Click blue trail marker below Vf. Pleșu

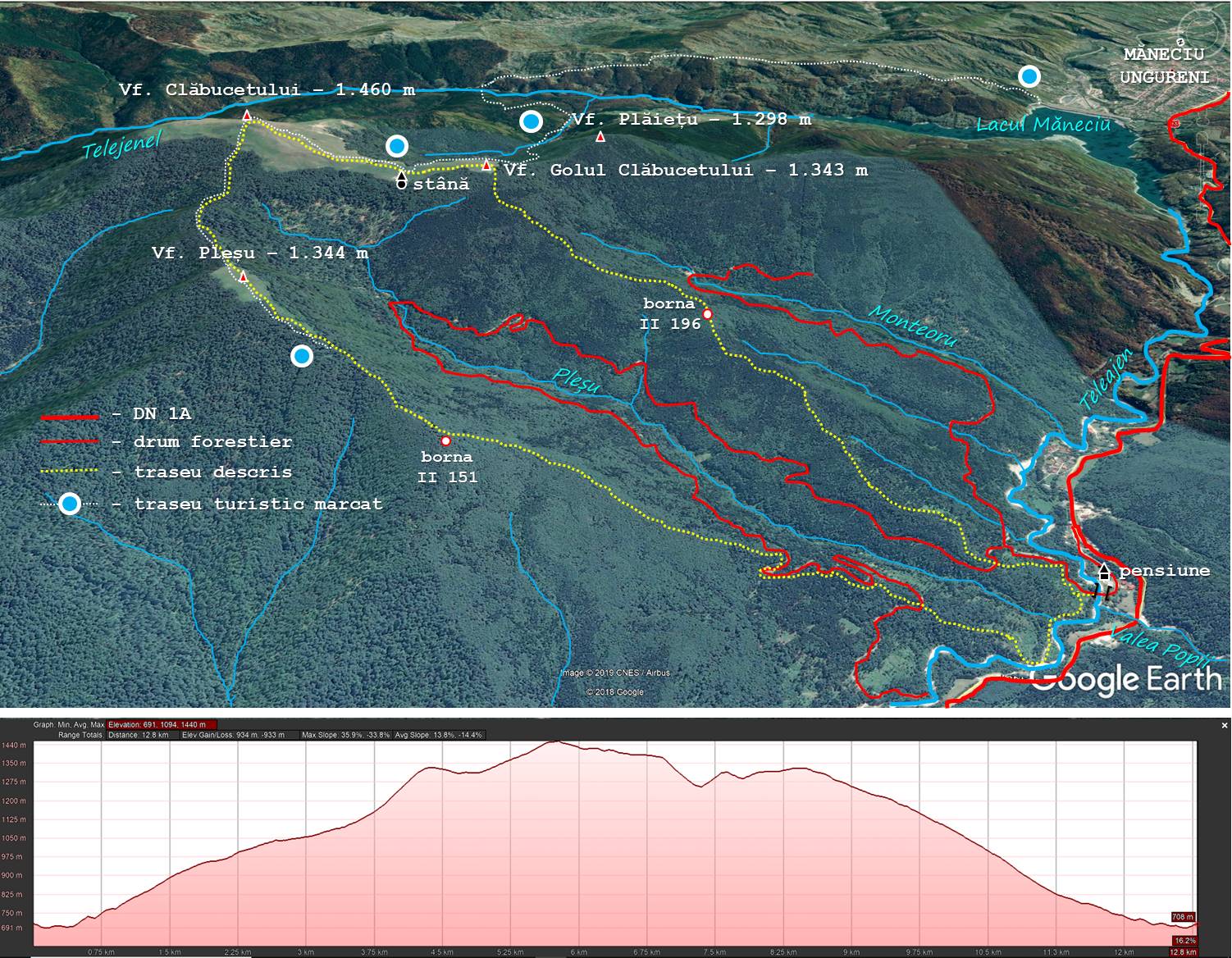pos(302,356)
